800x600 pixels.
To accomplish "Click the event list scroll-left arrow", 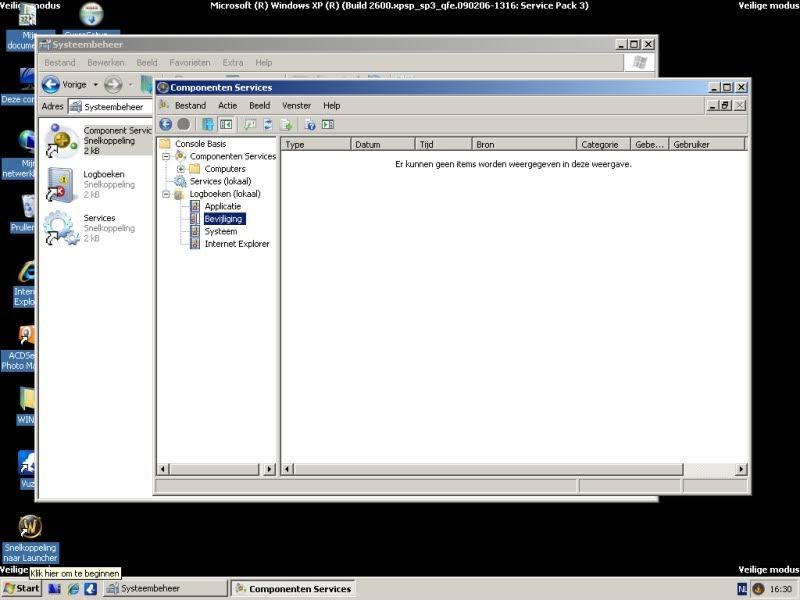I will click(x=287, y=469).
